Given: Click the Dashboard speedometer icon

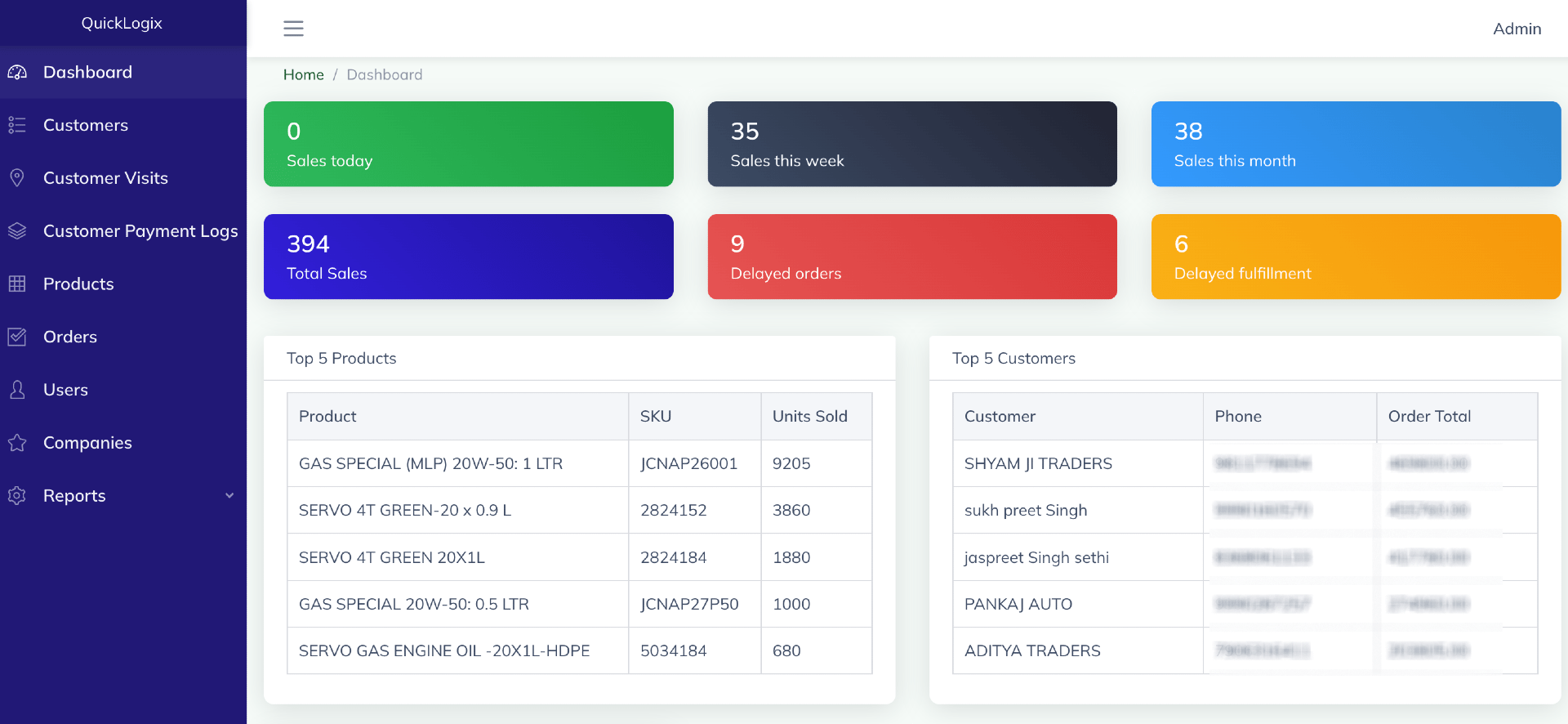Looking at the screenshot, I should click(17, 73).
